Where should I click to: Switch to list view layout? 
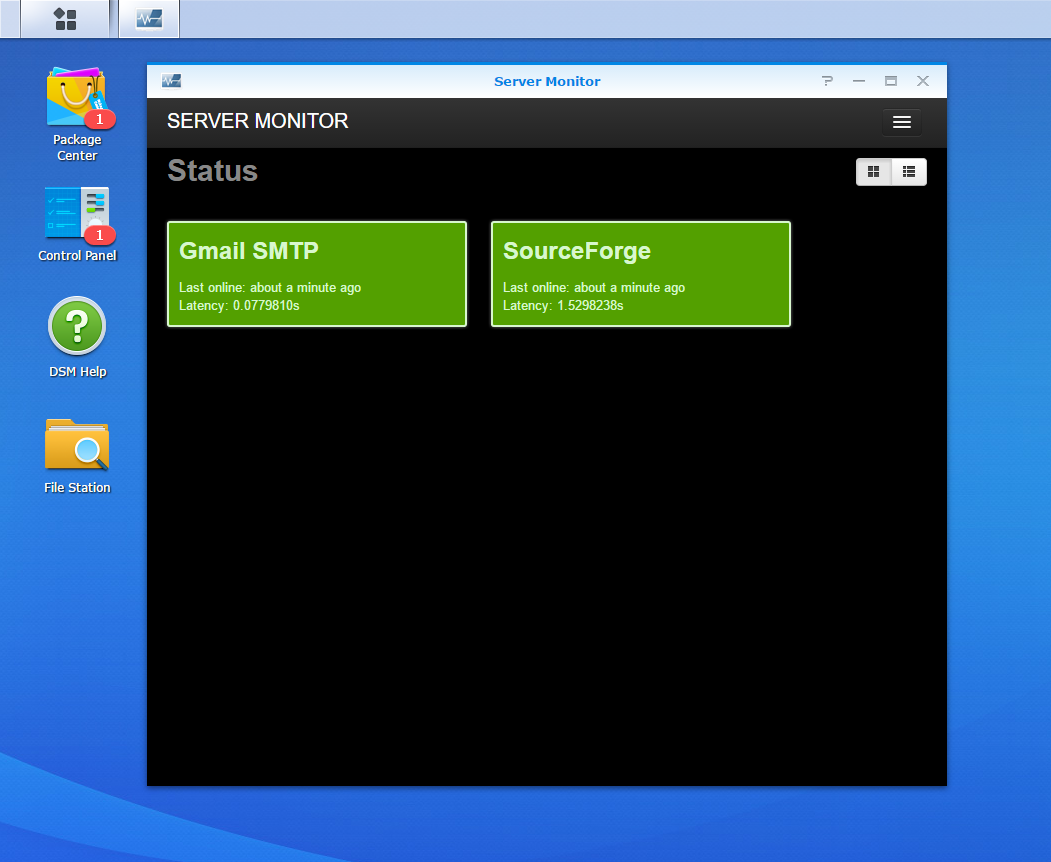point(909,172)
